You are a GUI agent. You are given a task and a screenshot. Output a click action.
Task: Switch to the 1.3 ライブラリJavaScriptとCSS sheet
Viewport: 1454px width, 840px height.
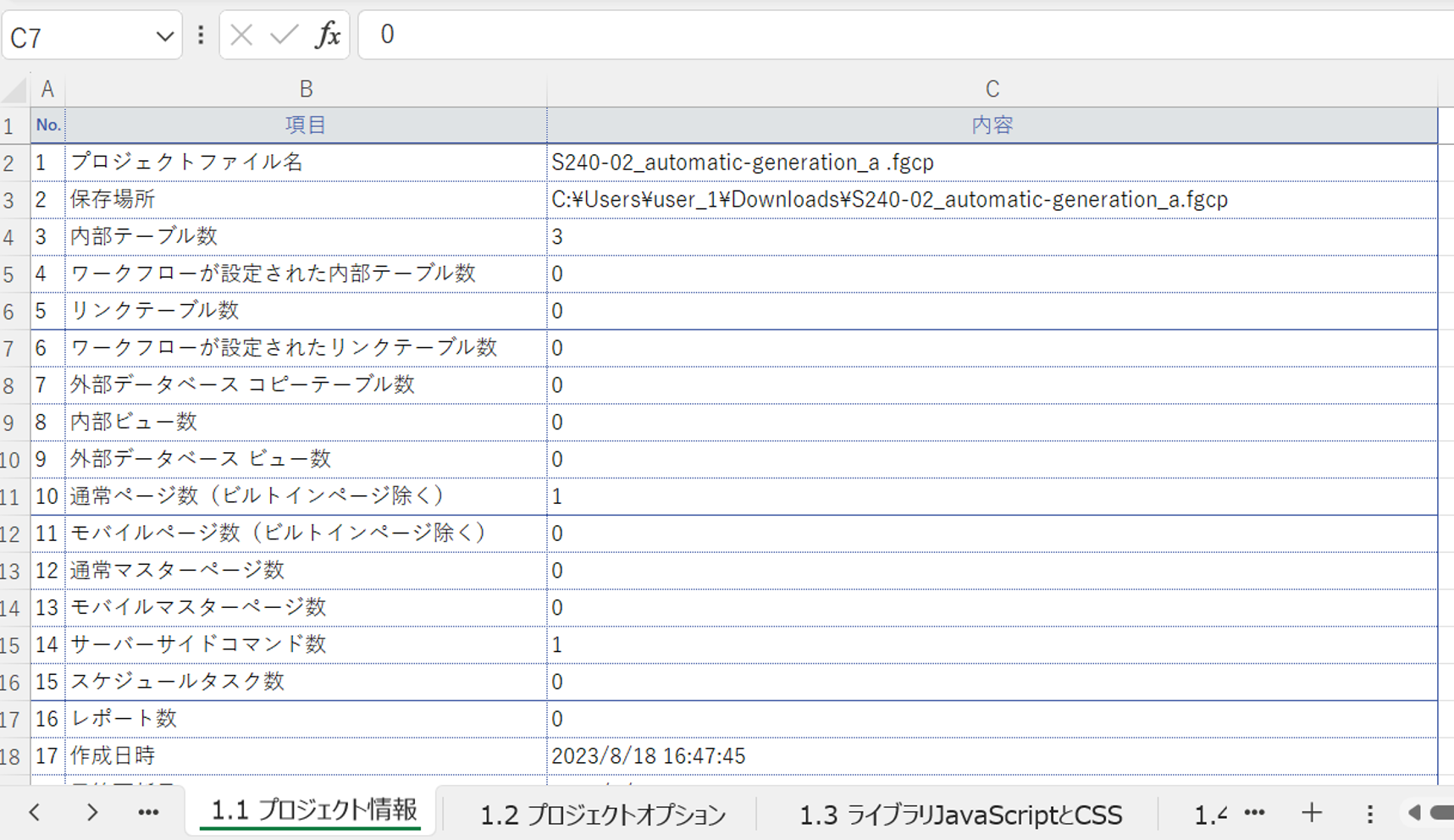(959, 814)
